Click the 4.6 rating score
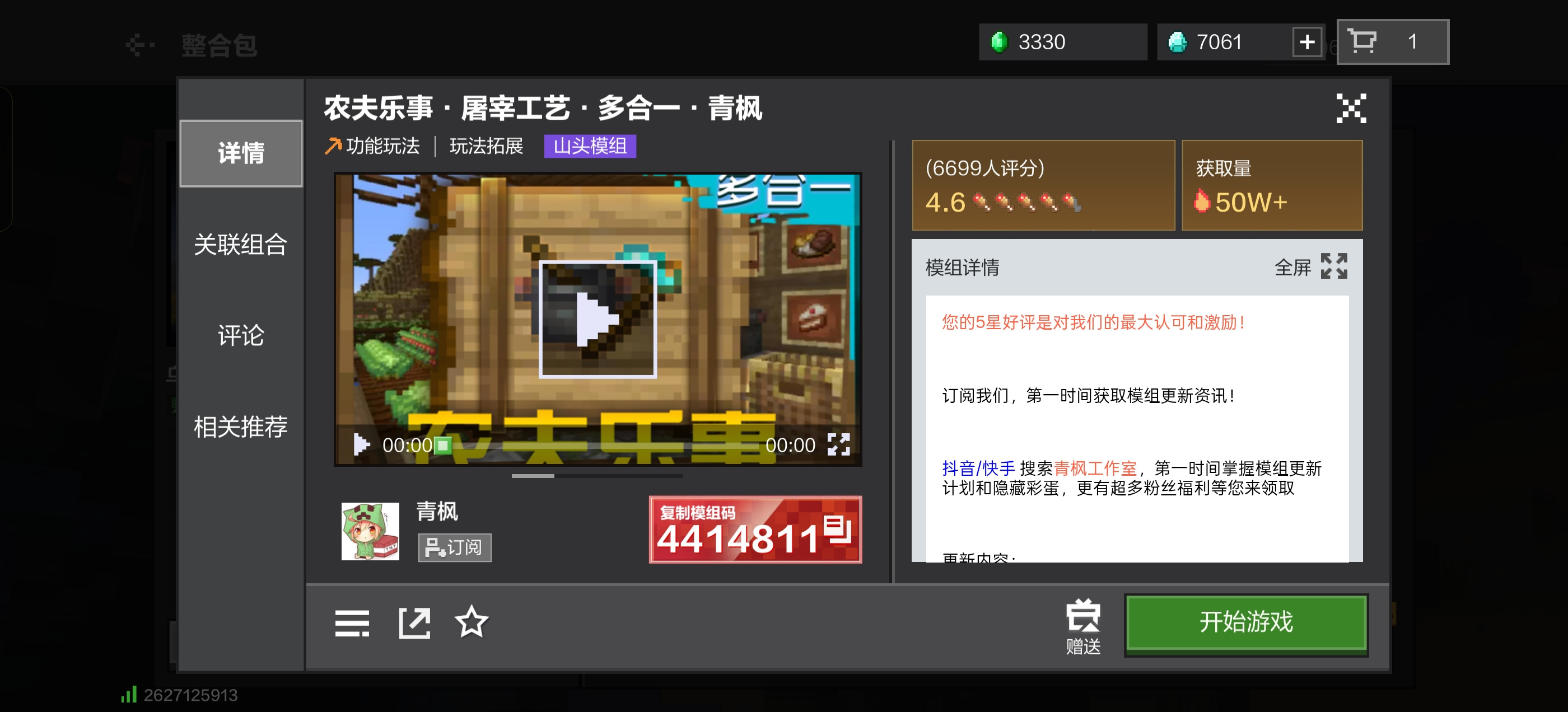Screen dimensions: 1568x712 tap(945, 202)
